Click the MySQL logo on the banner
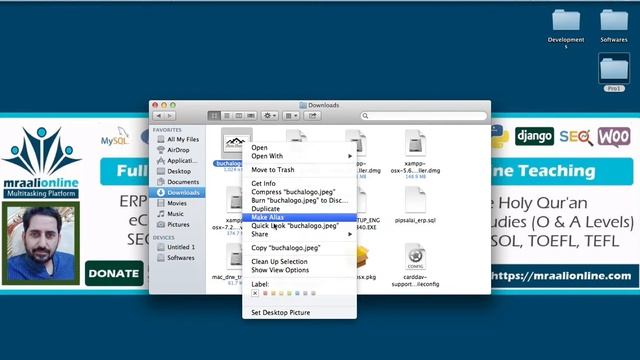 point(115,137)
